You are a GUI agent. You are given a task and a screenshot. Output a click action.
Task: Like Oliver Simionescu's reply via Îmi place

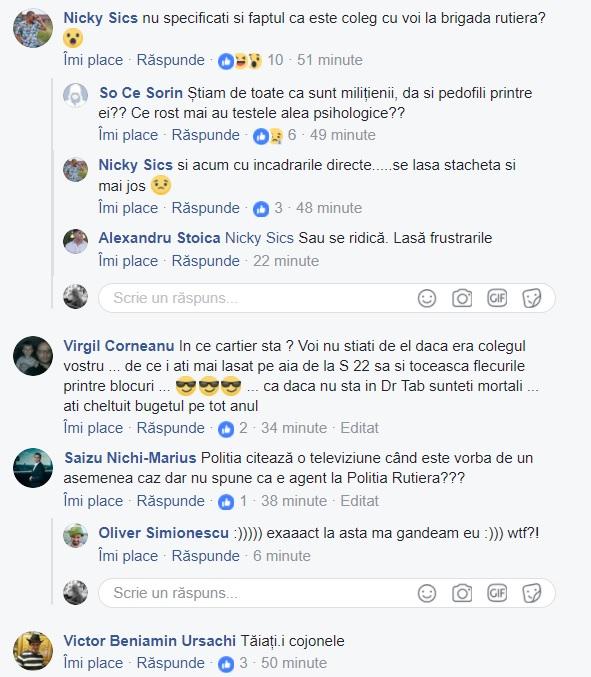pos(128,556)
